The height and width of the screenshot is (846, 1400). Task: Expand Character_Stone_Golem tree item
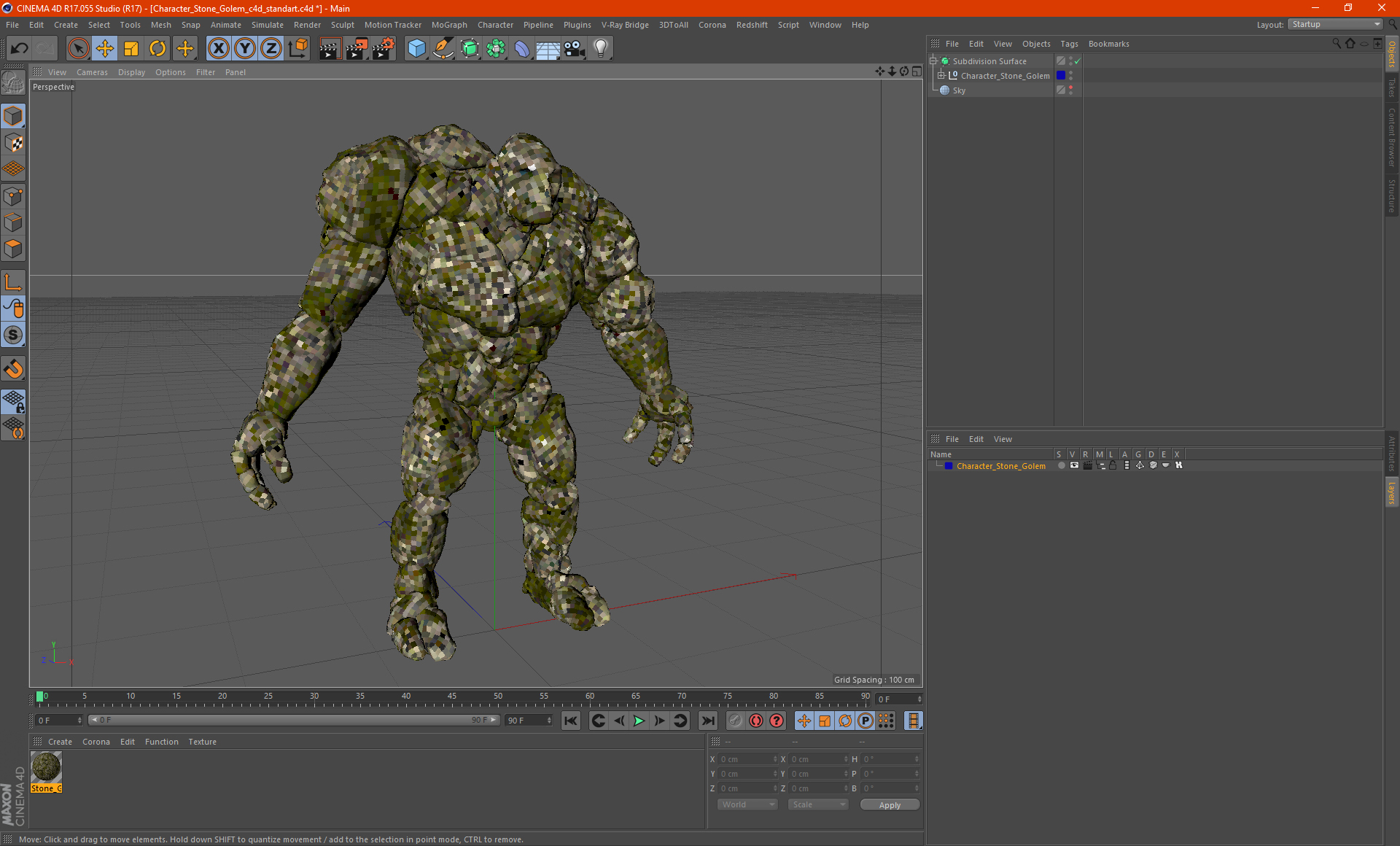pos(941,75)
